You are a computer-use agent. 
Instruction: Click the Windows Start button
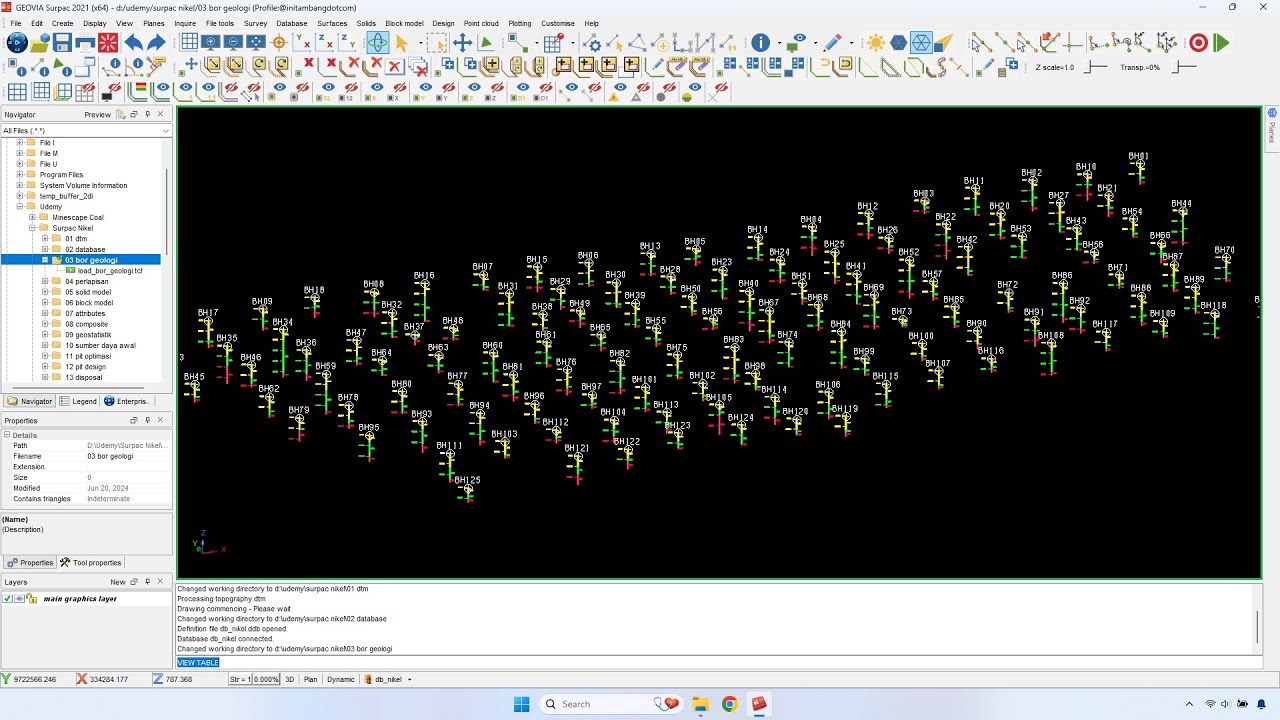[x=521, y=704]
